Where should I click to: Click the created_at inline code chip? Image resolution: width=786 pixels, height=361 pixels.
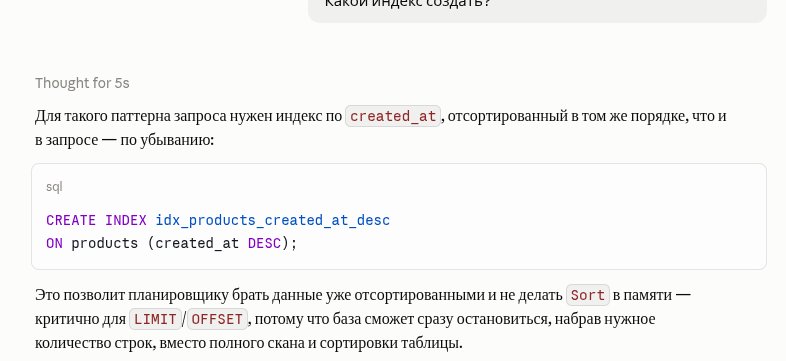tap(393, 116)
